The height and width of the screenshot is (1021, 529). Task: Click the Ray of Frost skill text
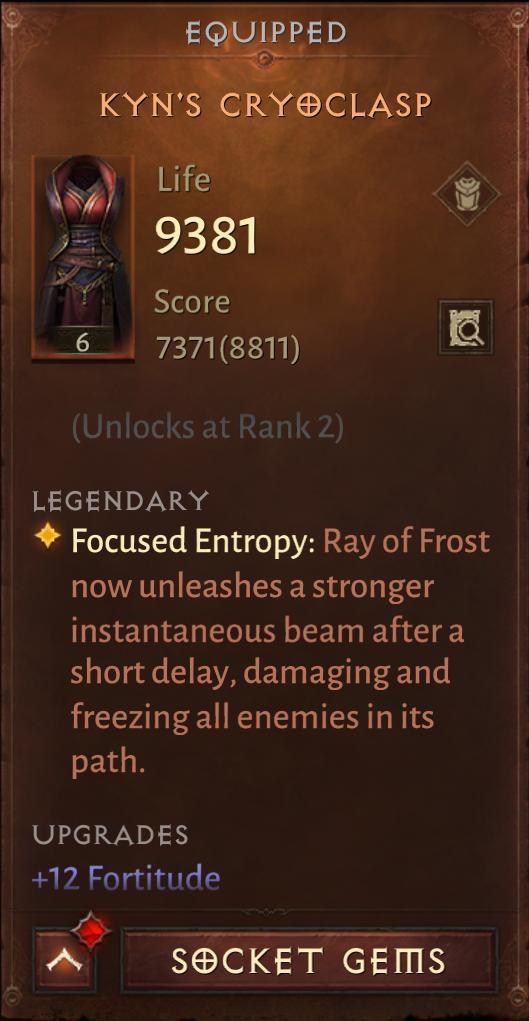406,541
